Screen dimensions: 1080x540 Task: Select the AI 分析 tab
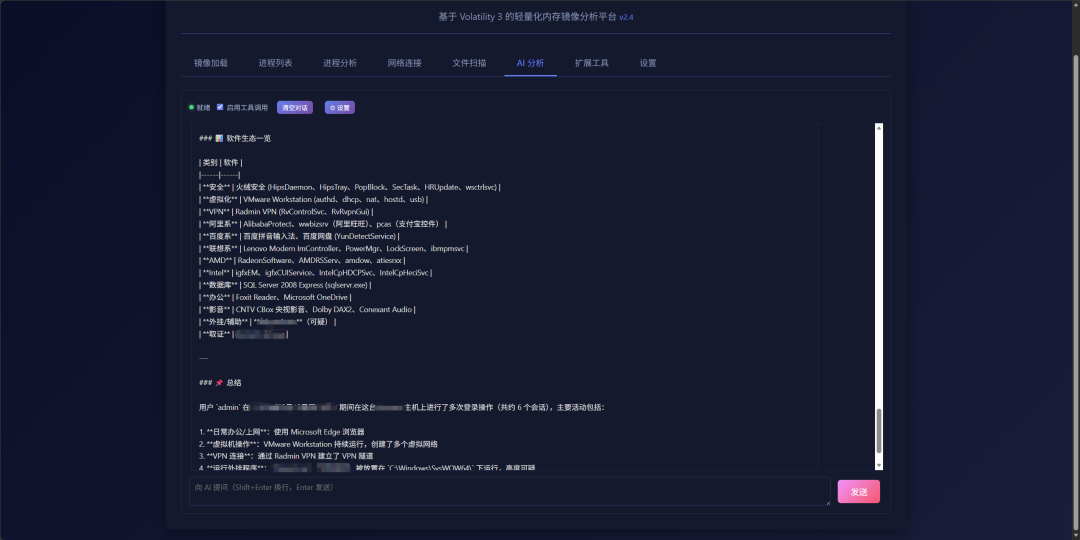pos(530,63)
